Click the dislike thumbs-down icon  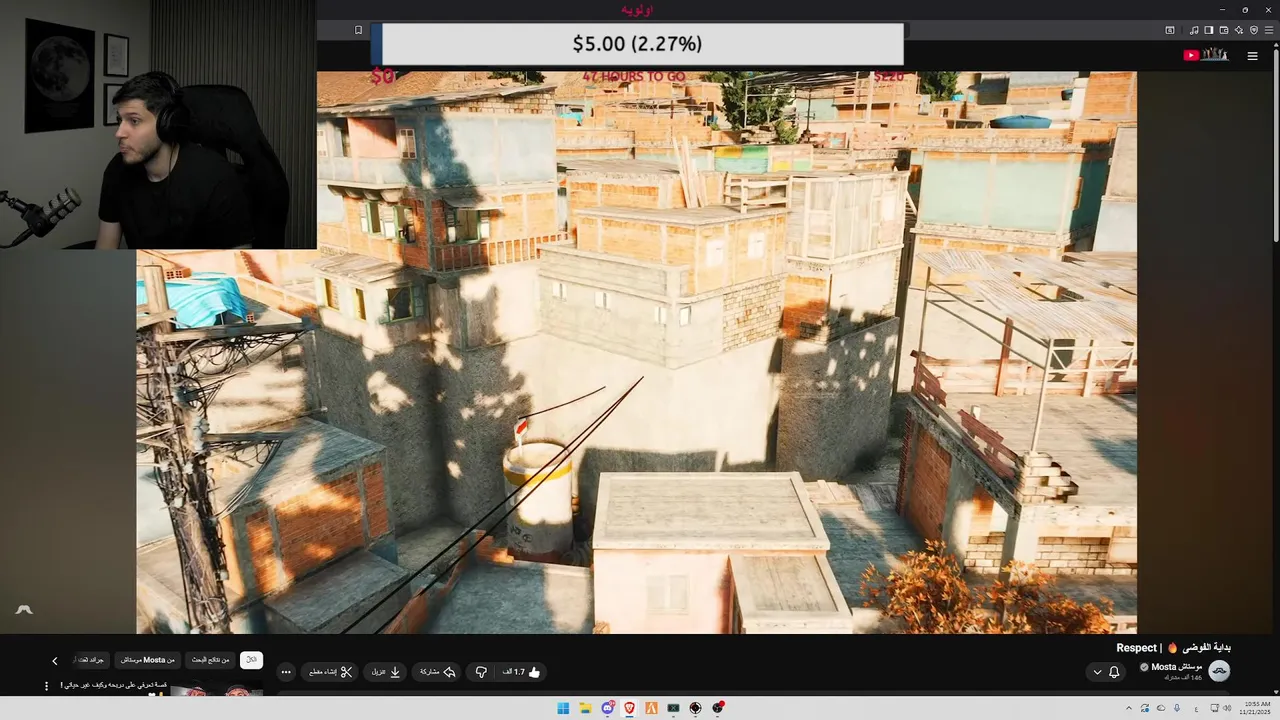(481, 672)
